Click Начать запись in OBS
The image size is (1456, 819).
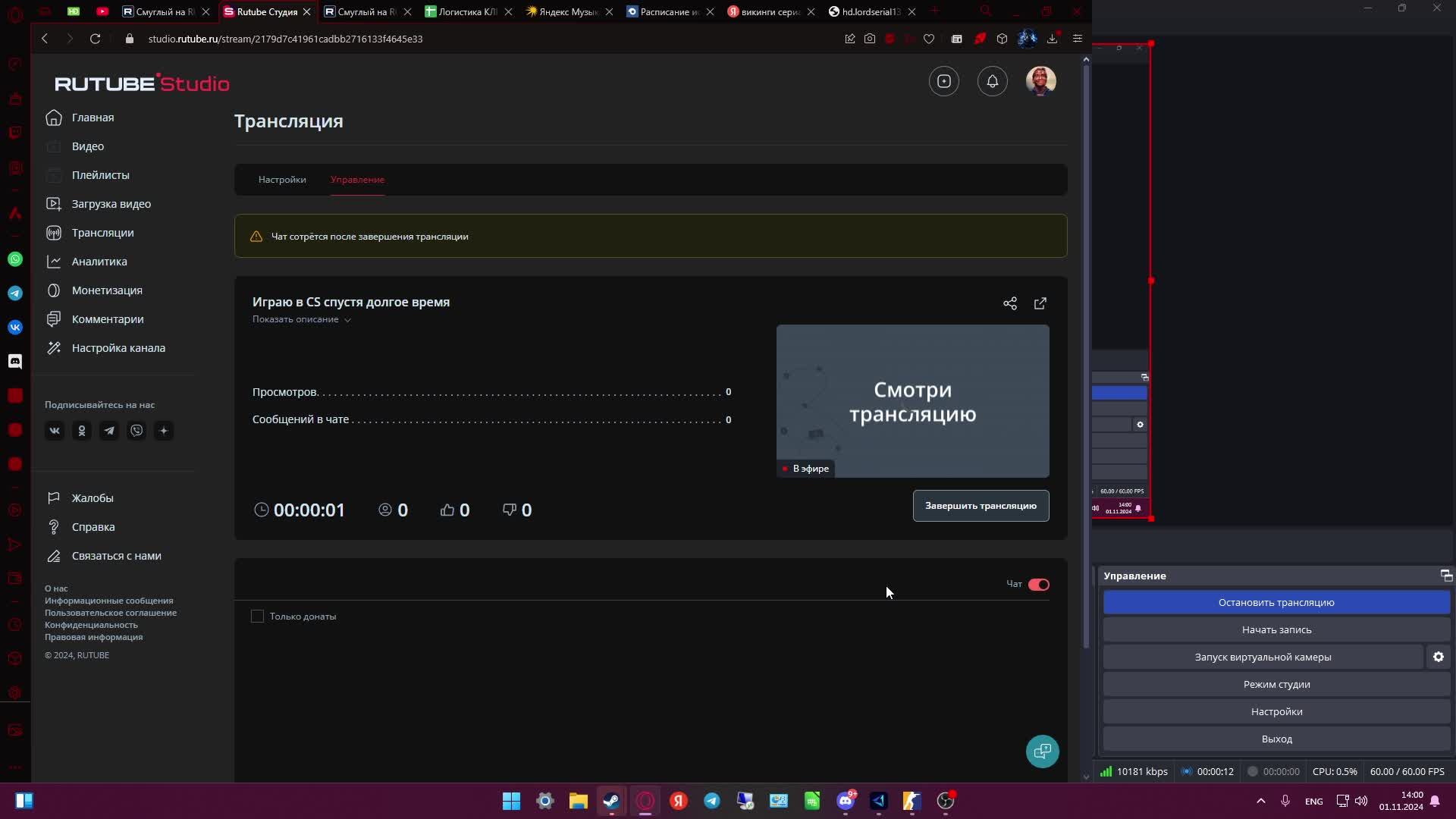click(1276, 630)
